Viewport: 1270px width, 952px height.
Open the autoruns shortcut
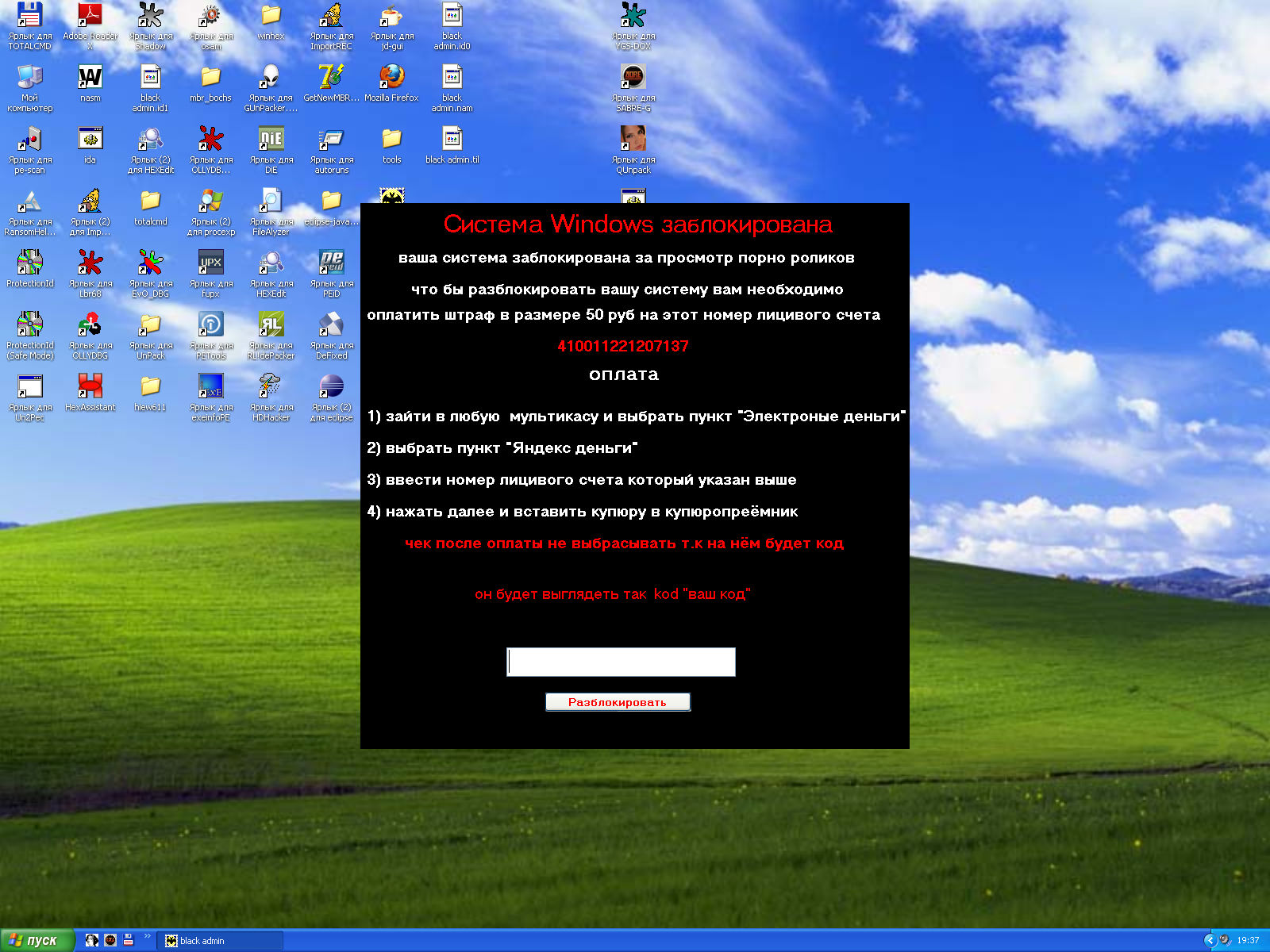tap(332, 138)
